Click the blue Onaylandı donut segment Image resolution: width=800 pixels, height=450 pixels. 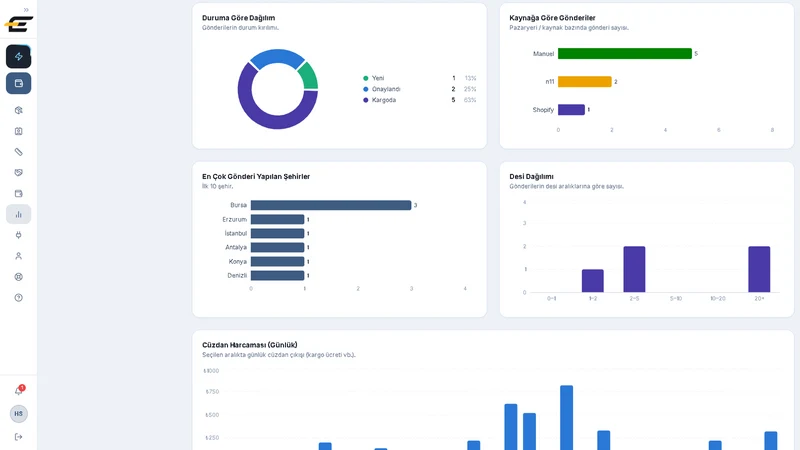point(277,57)
